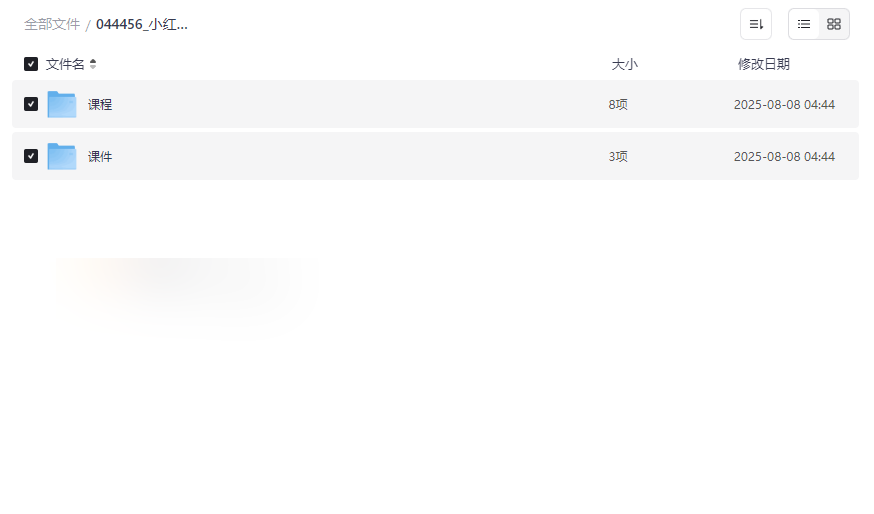Uncheck the 课件 folder checkbox
The width and height of the screenshot is (874, 514).
pyautogui.click(x=31, y=156)
